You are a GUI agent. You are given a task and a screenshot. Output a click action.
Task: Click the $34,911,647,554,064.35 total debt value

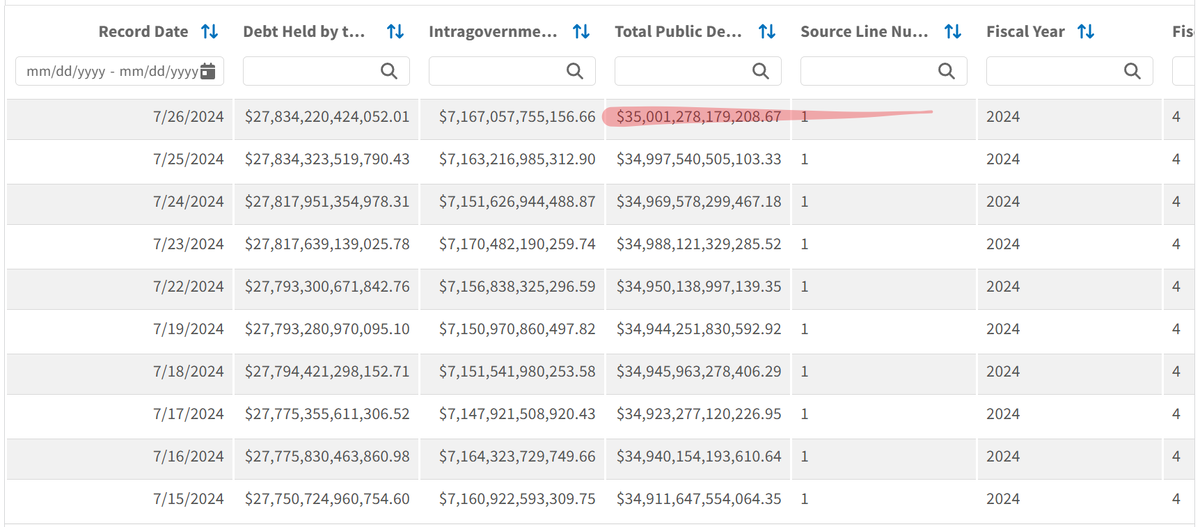point(699,499)
